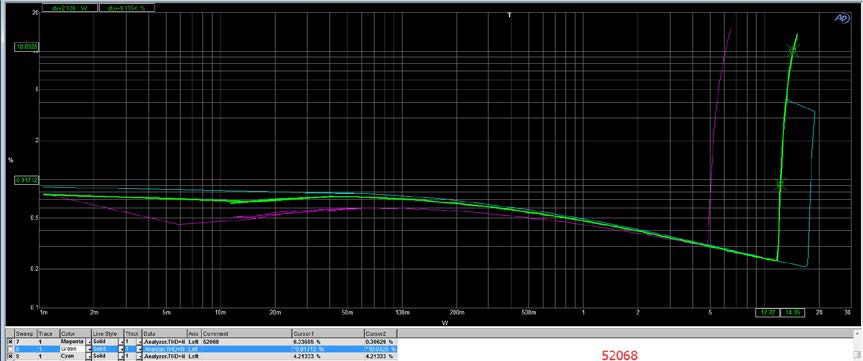Viewport: 863px width, 361px height.
Task: Click the 10.0325 Y-axis cursor value label
Action: pos(26,47)
